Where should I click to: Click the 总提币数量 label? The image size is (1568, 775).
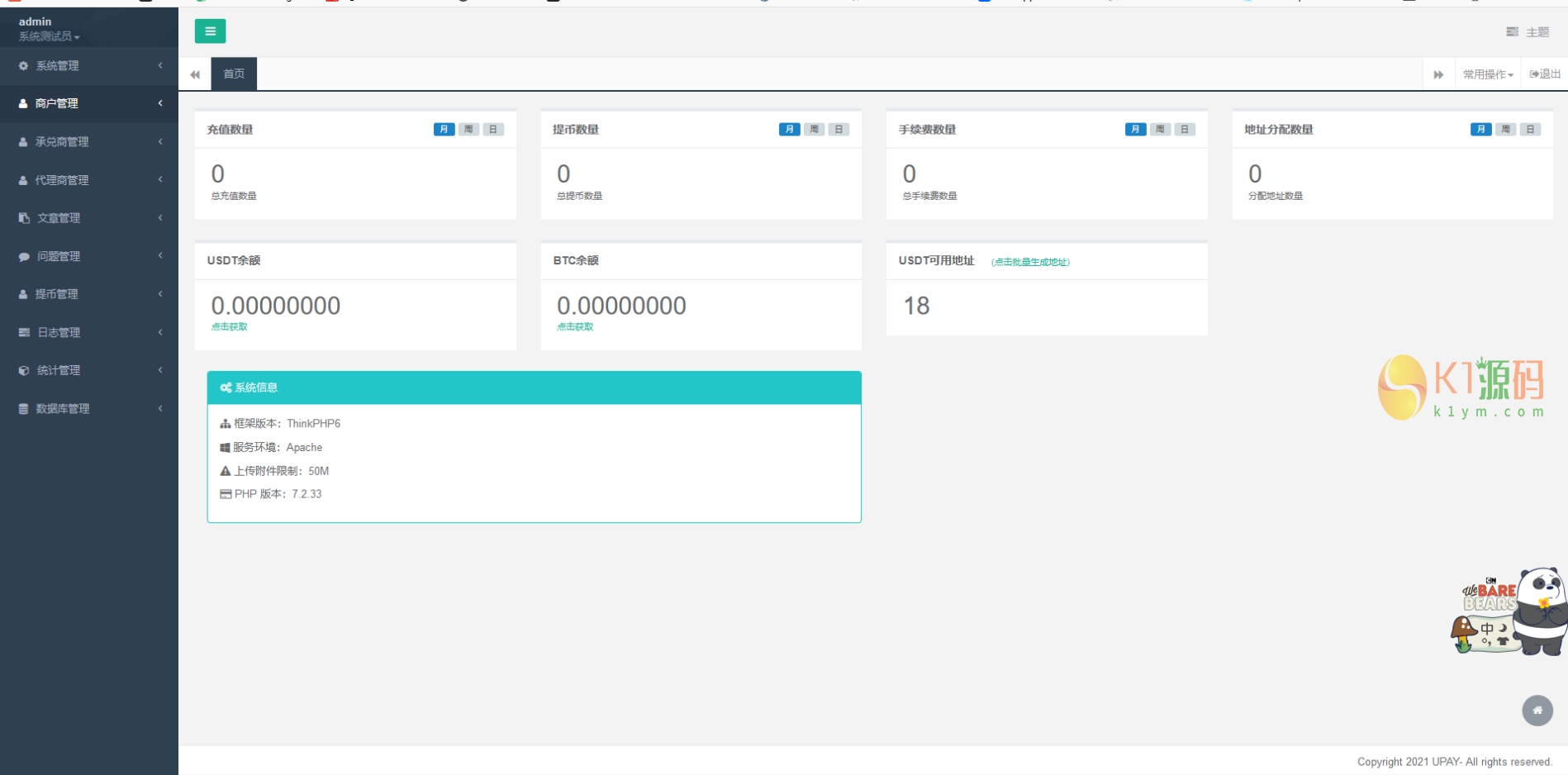[x=579, y=197]
